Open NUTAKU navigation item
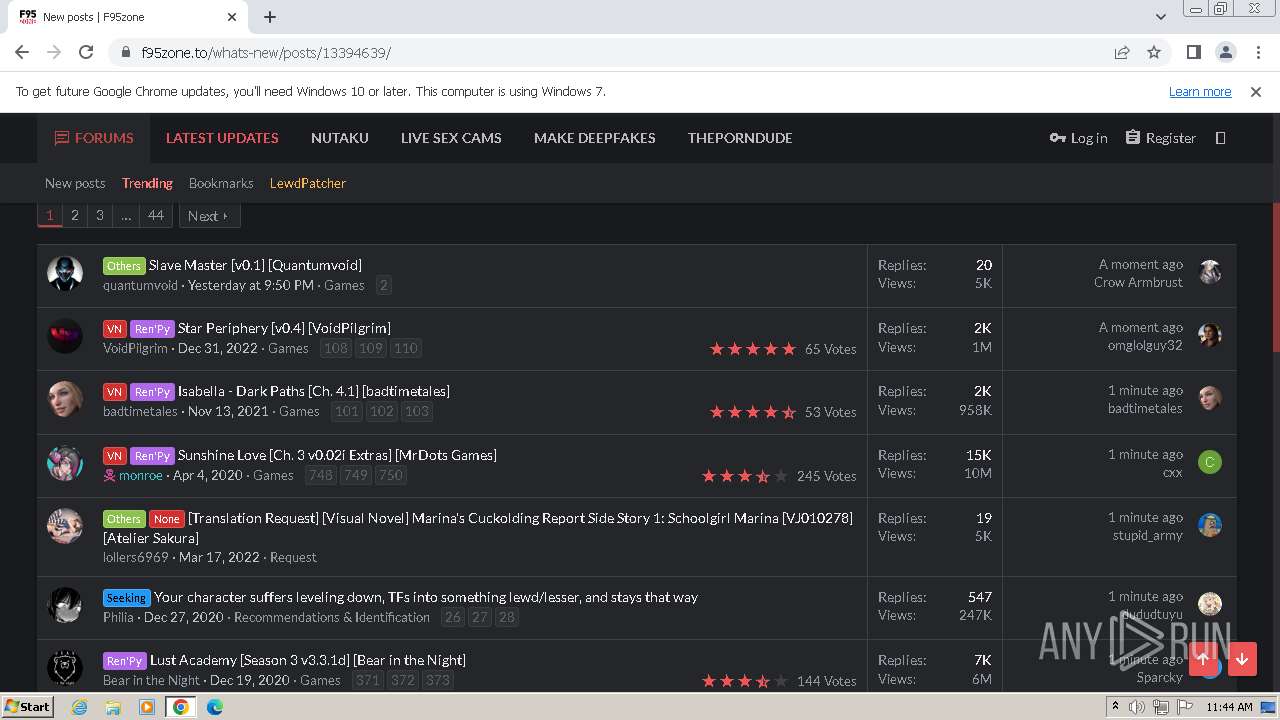Image resolution: width=1280 pixels, height=720 pixels. click(340, 138)
